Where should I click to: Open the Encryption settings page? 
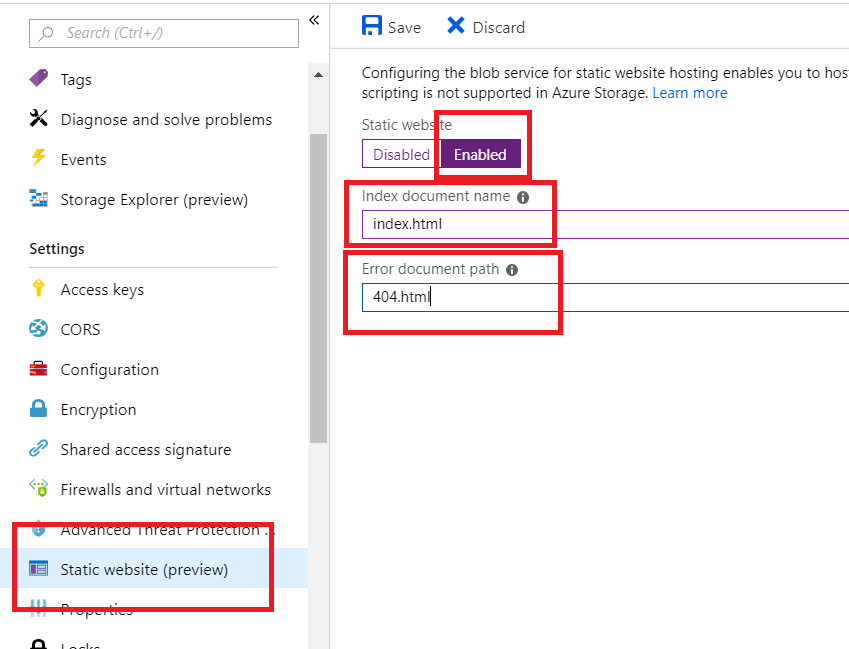point(99,410)
